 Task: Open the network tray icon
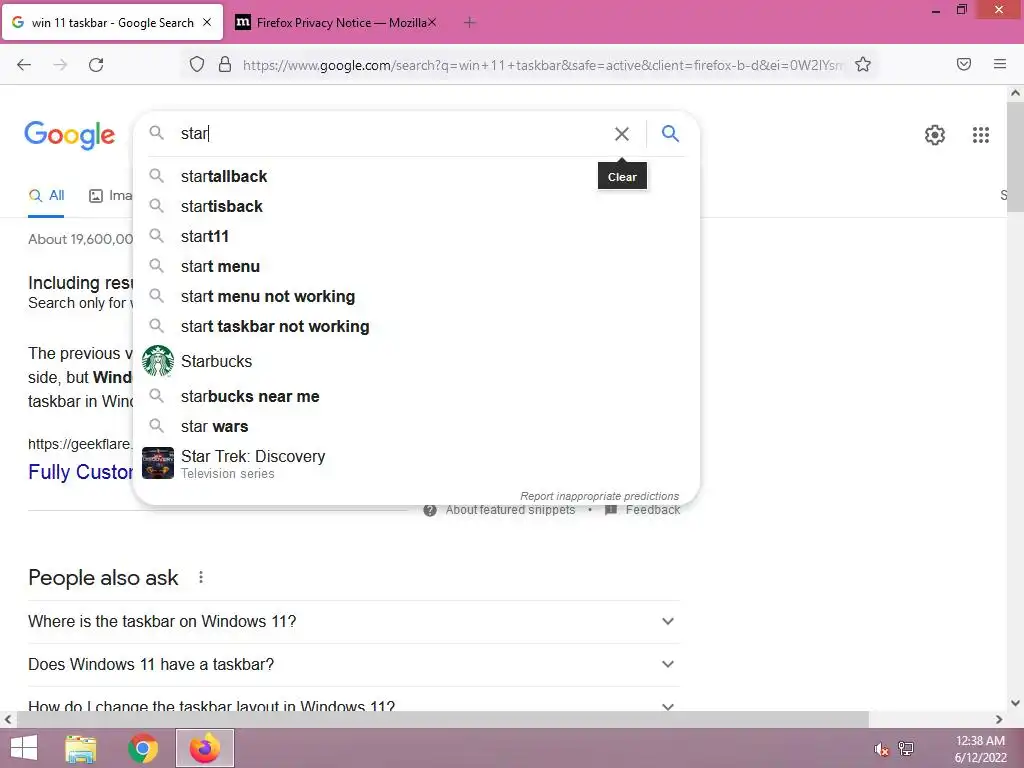pyautogui.click(x=906, y=748)
